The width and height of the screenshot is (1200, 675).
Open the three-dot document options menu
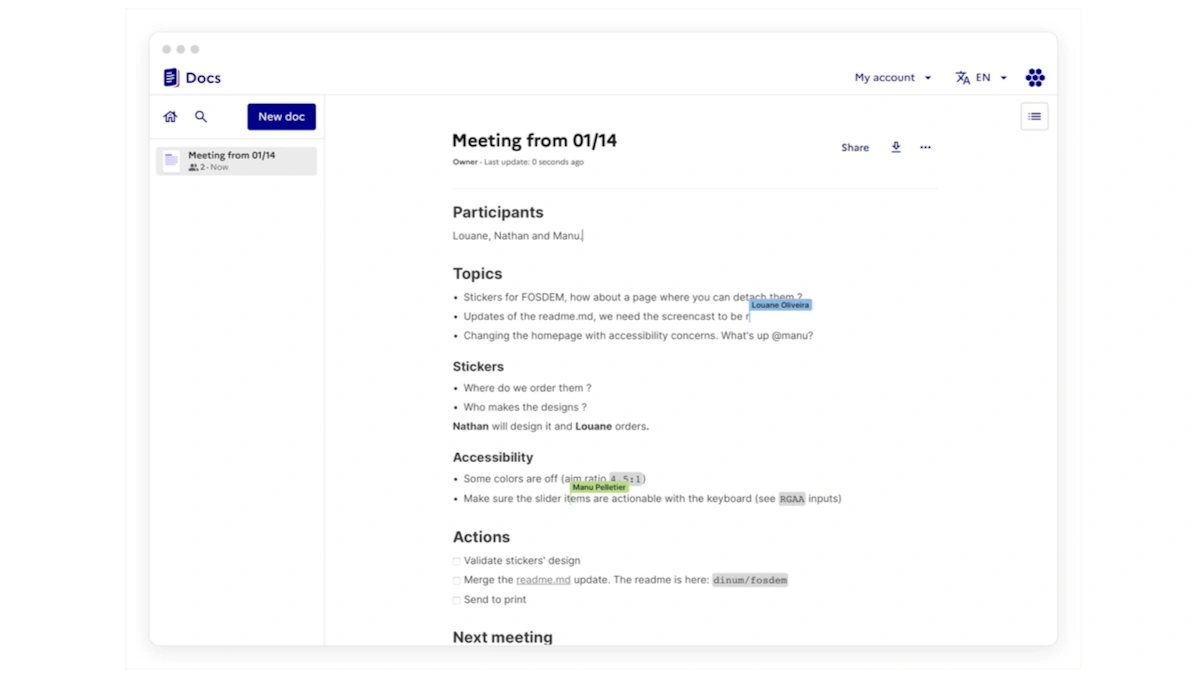click(925, 147)
